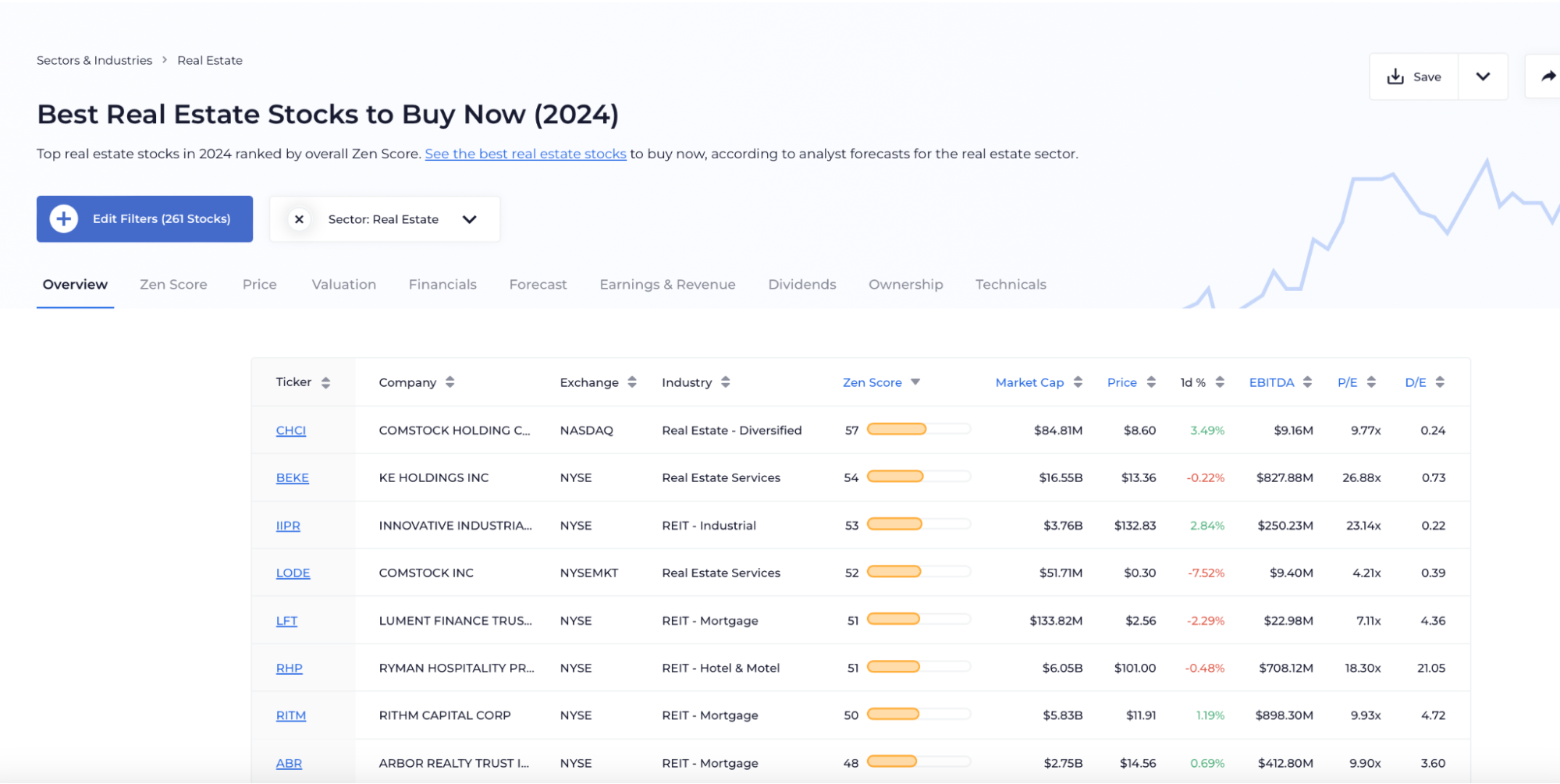This screenshot has height=784, width=1560.
Task: Click the breadcrumb separator chevron
Action: pyautogui.click(x=165, y=60)
